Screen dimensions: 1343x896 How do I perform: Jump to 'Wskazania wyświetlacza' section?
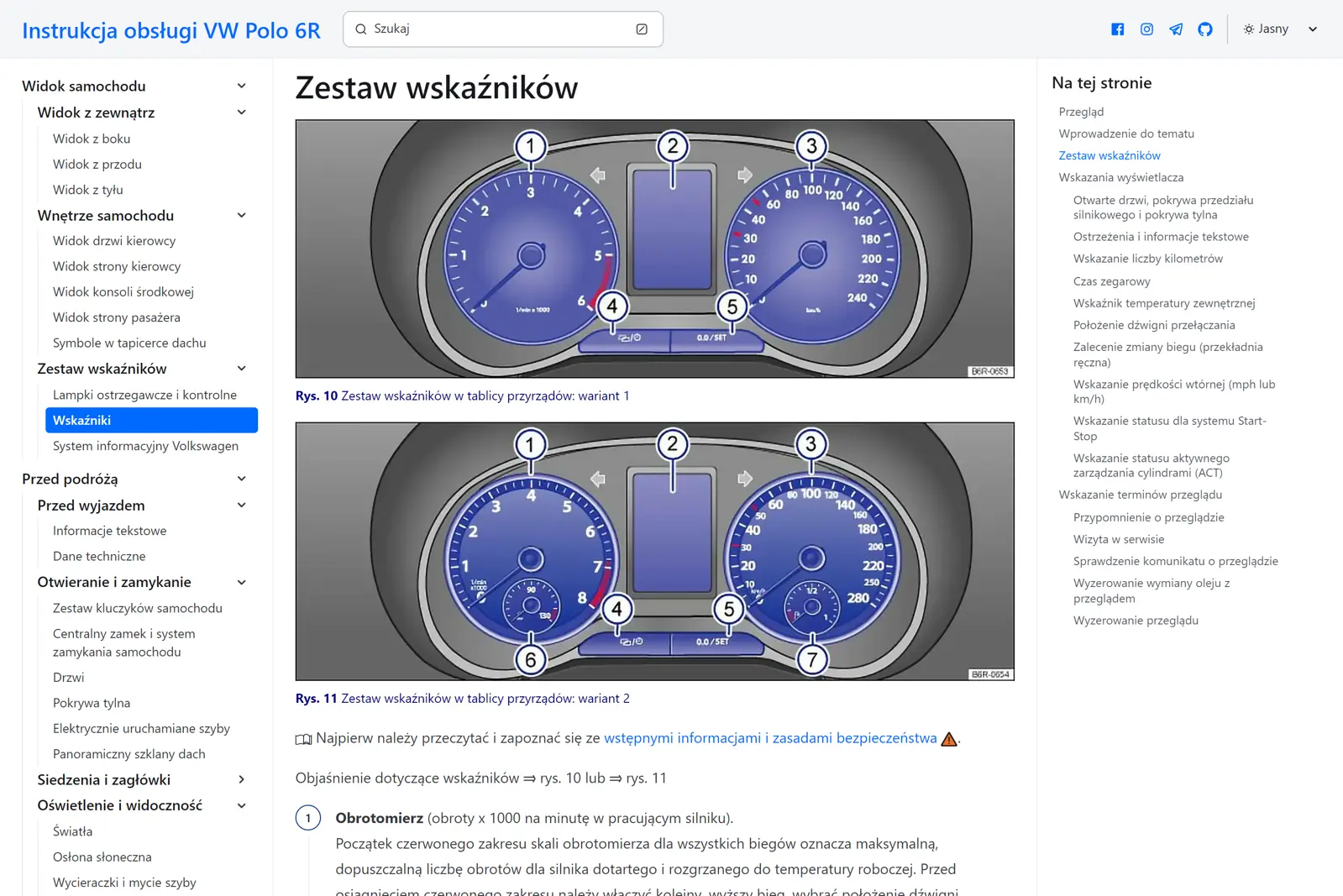click(x=1120, y=177)
